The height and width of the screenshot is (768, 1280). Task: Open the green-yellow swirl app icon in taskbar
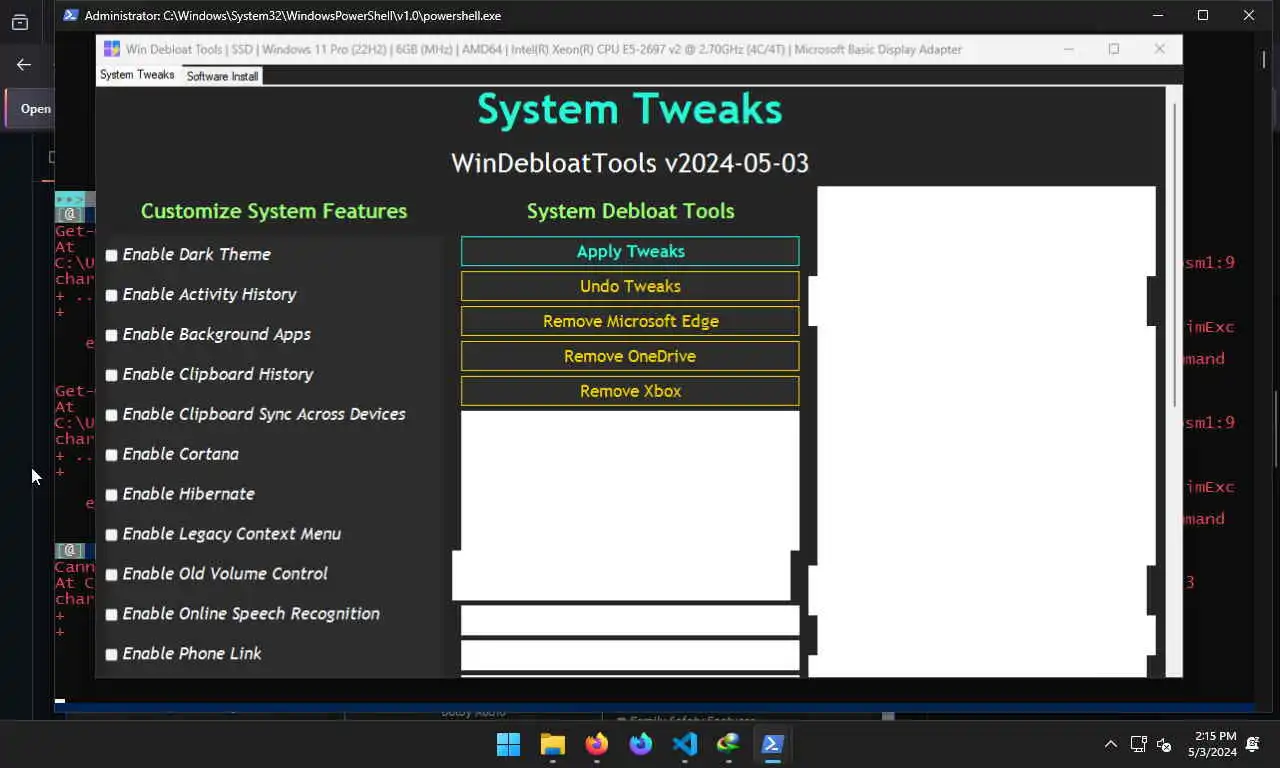point(729,744)
